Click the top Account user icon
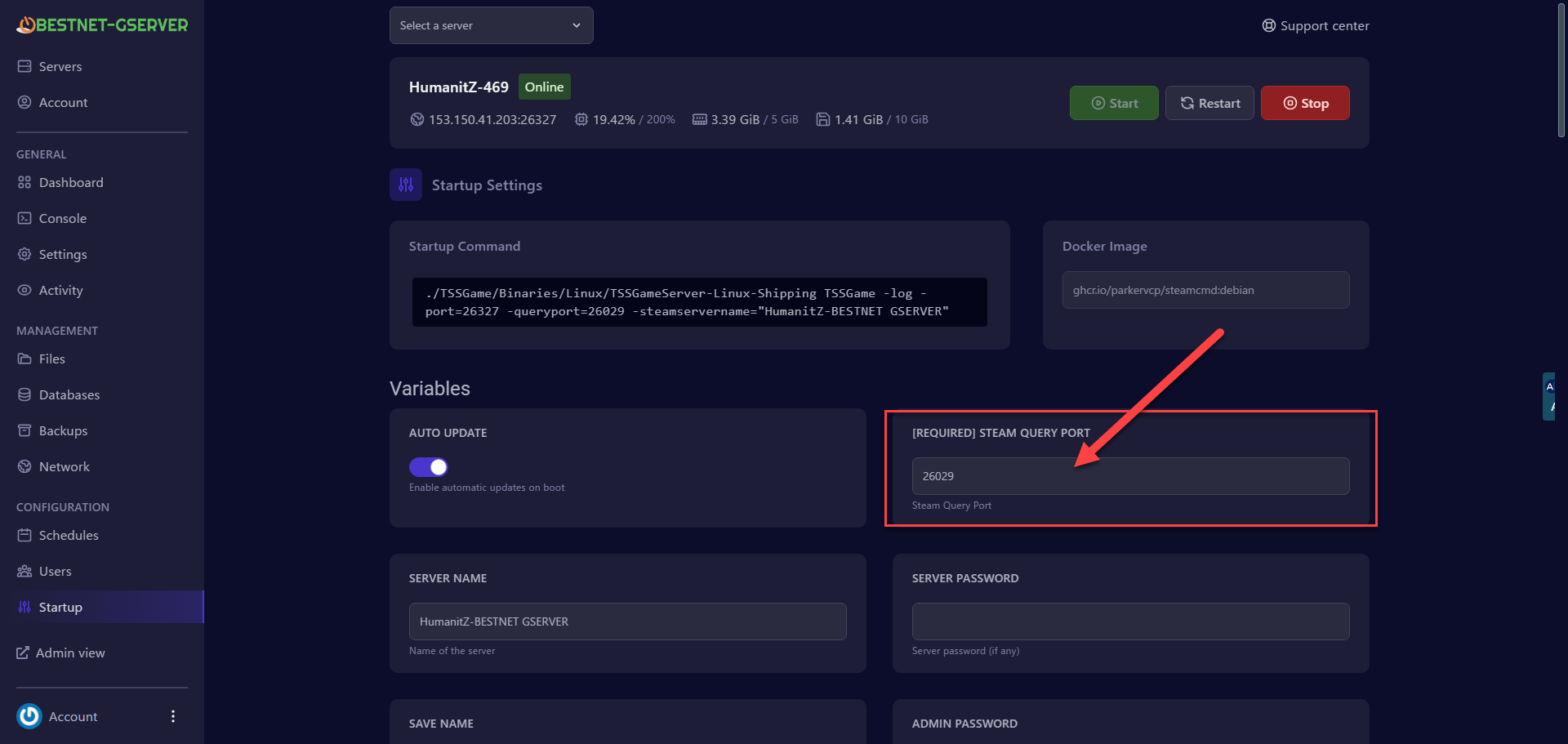The width and height of the screenshot is (1568, 744). coord(24,102)
